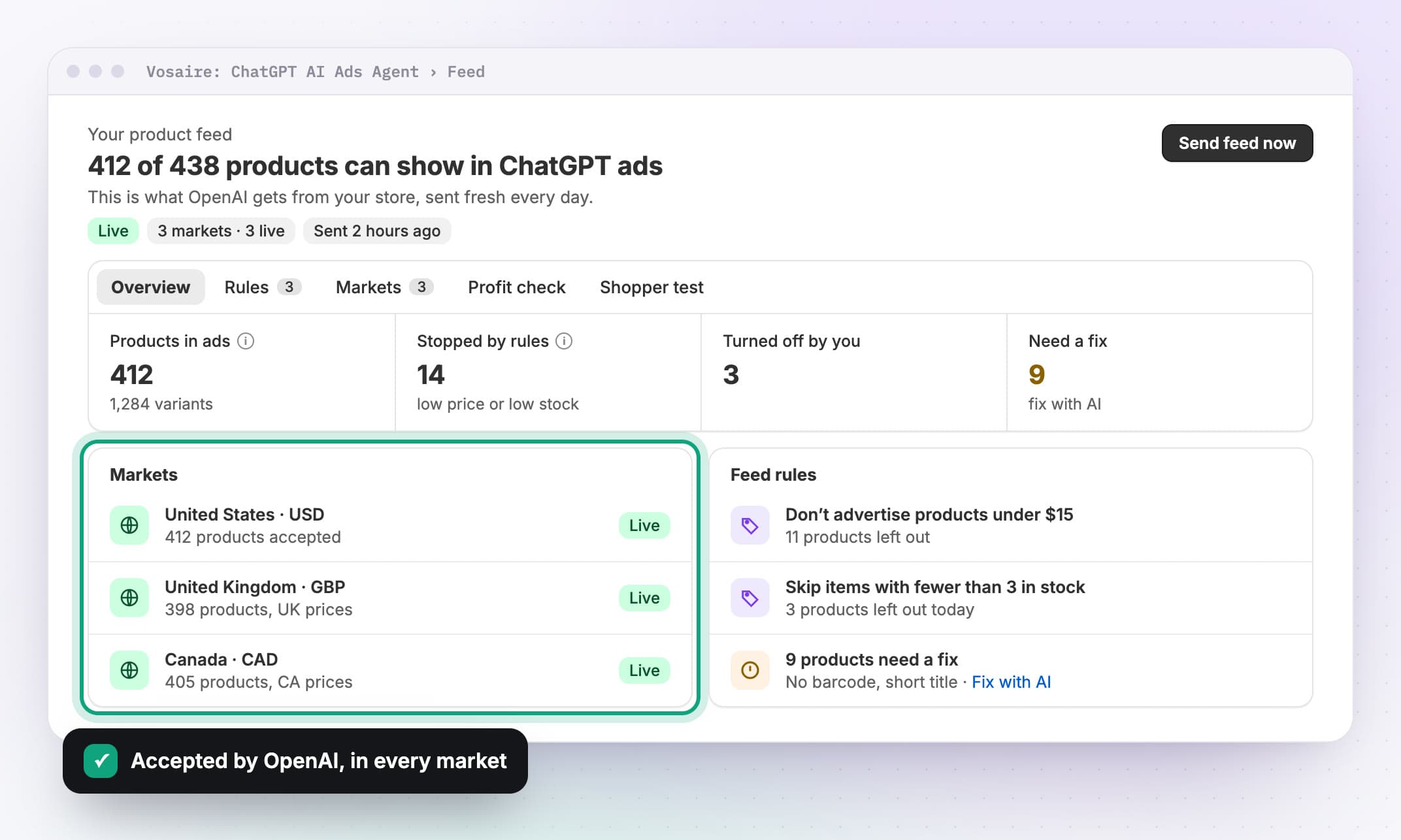Screen dimensions: 1401x840
Task: Open '9 products need a fix' row
Action: coord(1010,670)
